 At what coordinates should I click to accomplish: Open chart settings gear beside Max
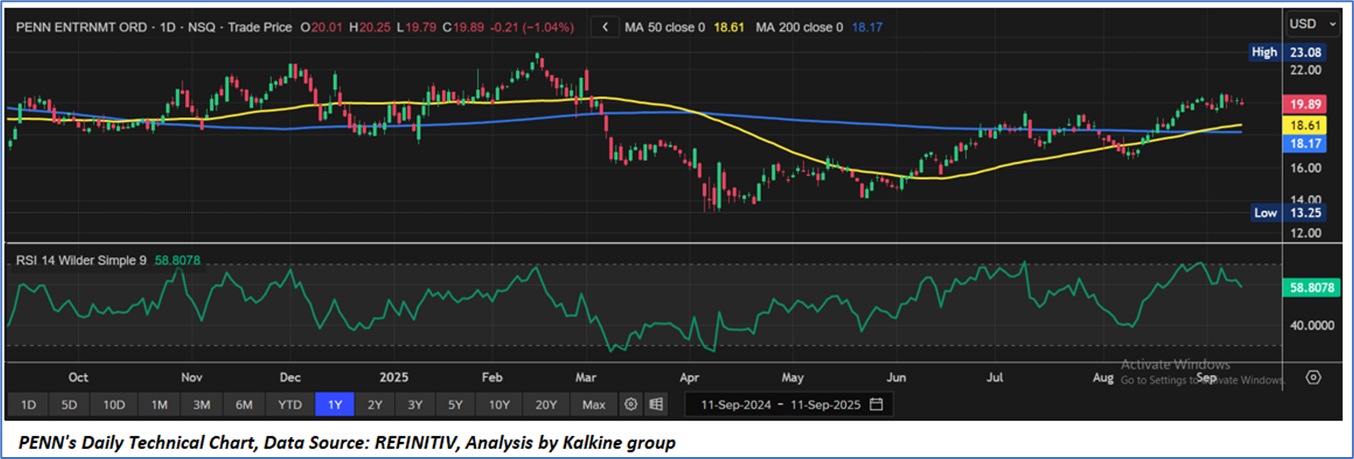coord(631,405)
